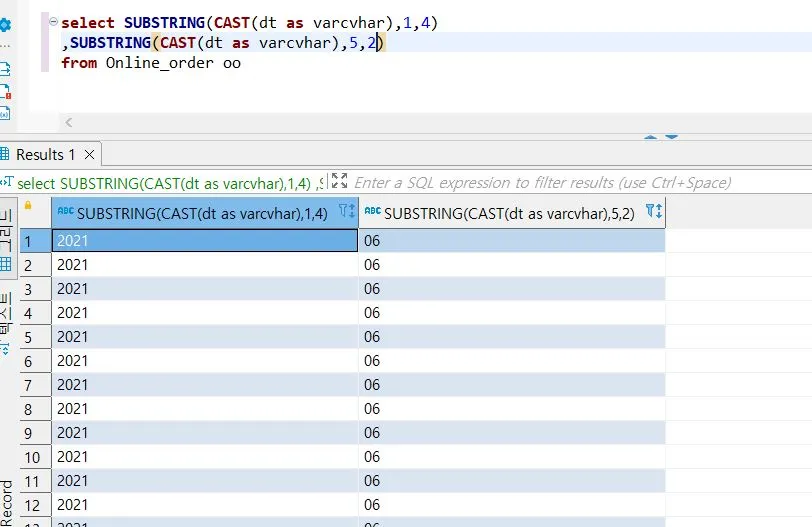Click the from keyword in editor
812x527 pixels.
pyautogui.click(x=79, y=63)
